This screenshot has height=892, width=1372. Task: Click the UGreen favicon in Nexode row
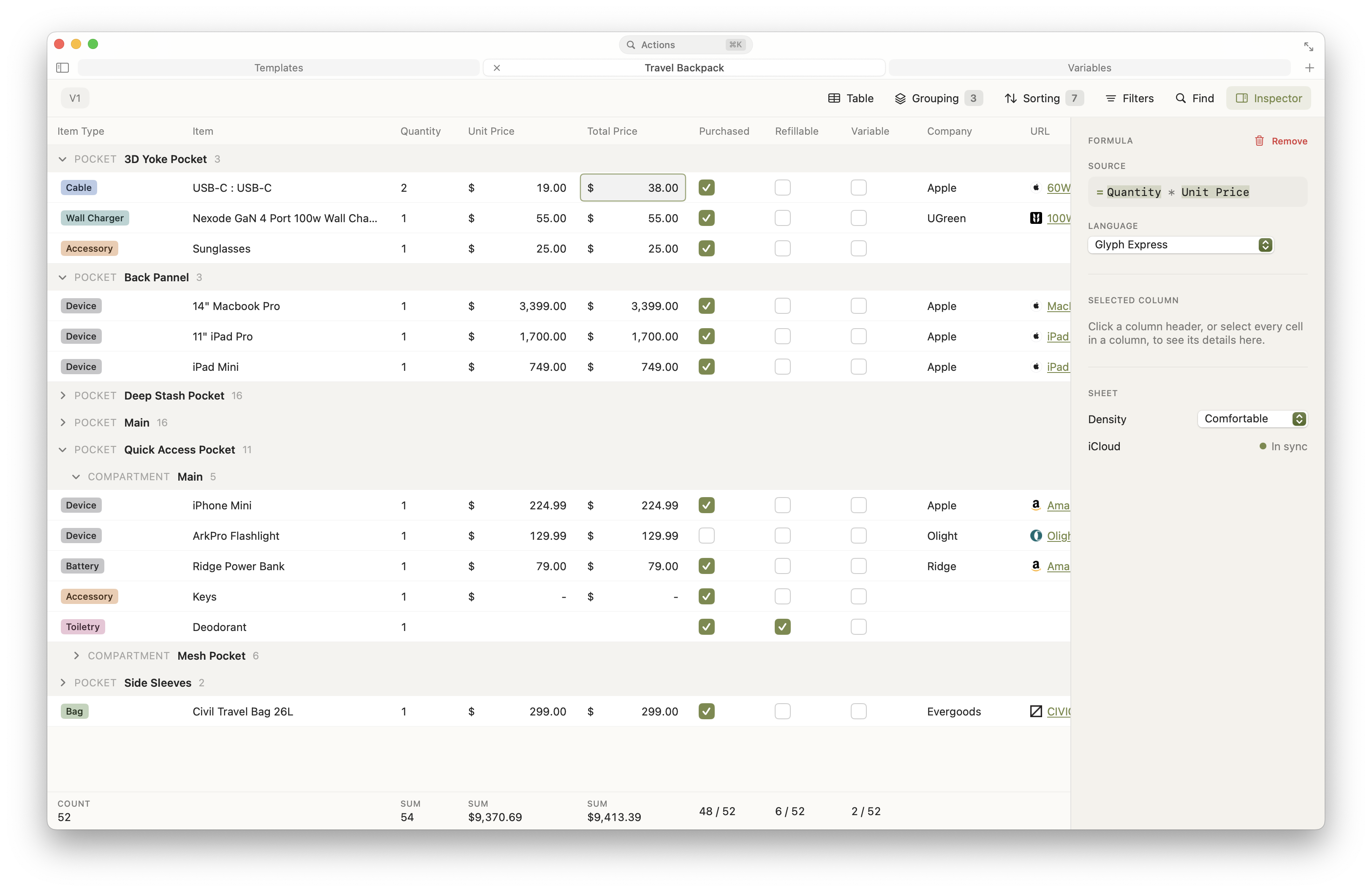(x=1036, y=218)
